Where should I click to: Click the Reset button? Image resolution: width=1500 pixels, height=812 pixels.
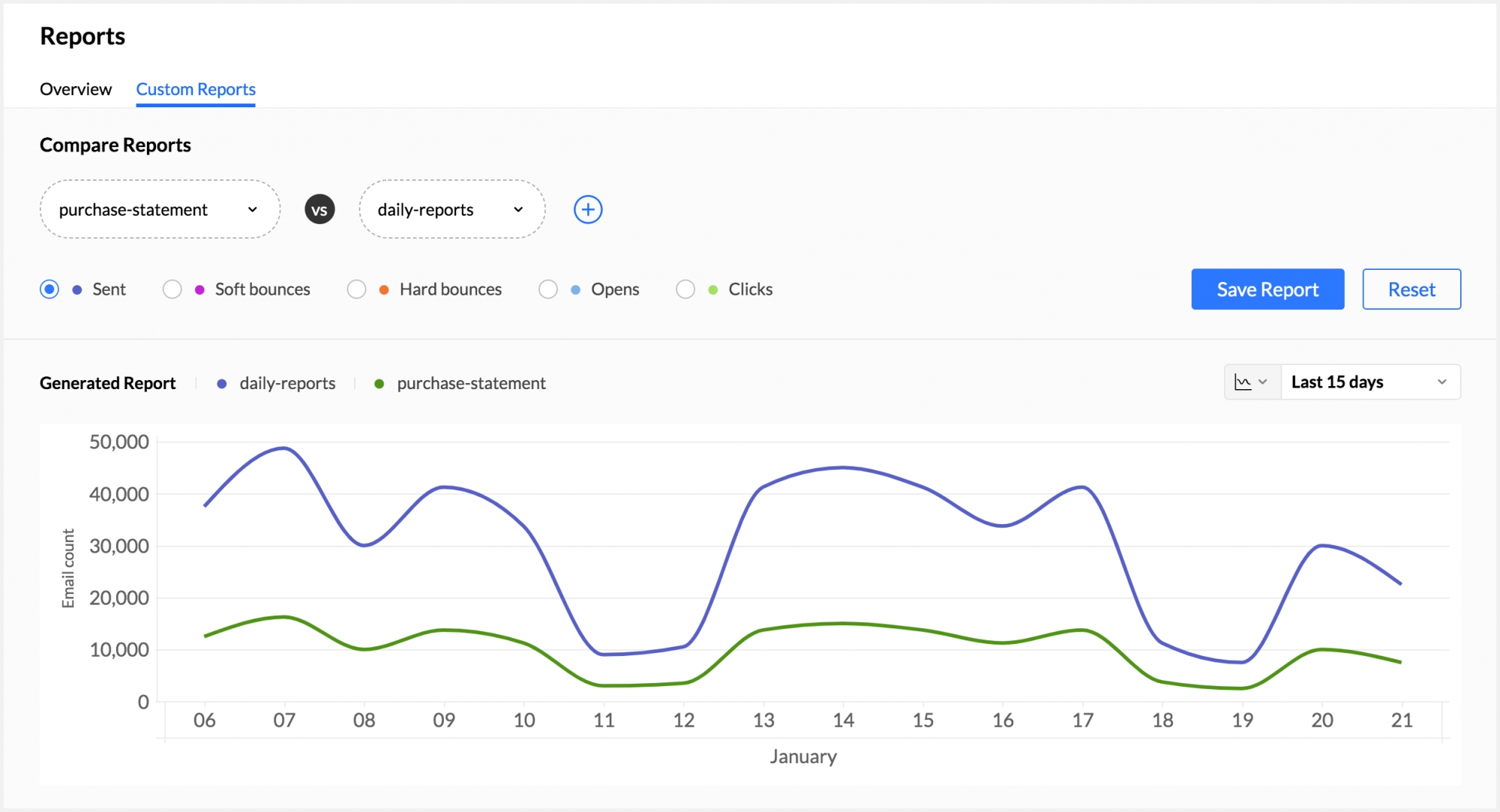pos(1411,289)
